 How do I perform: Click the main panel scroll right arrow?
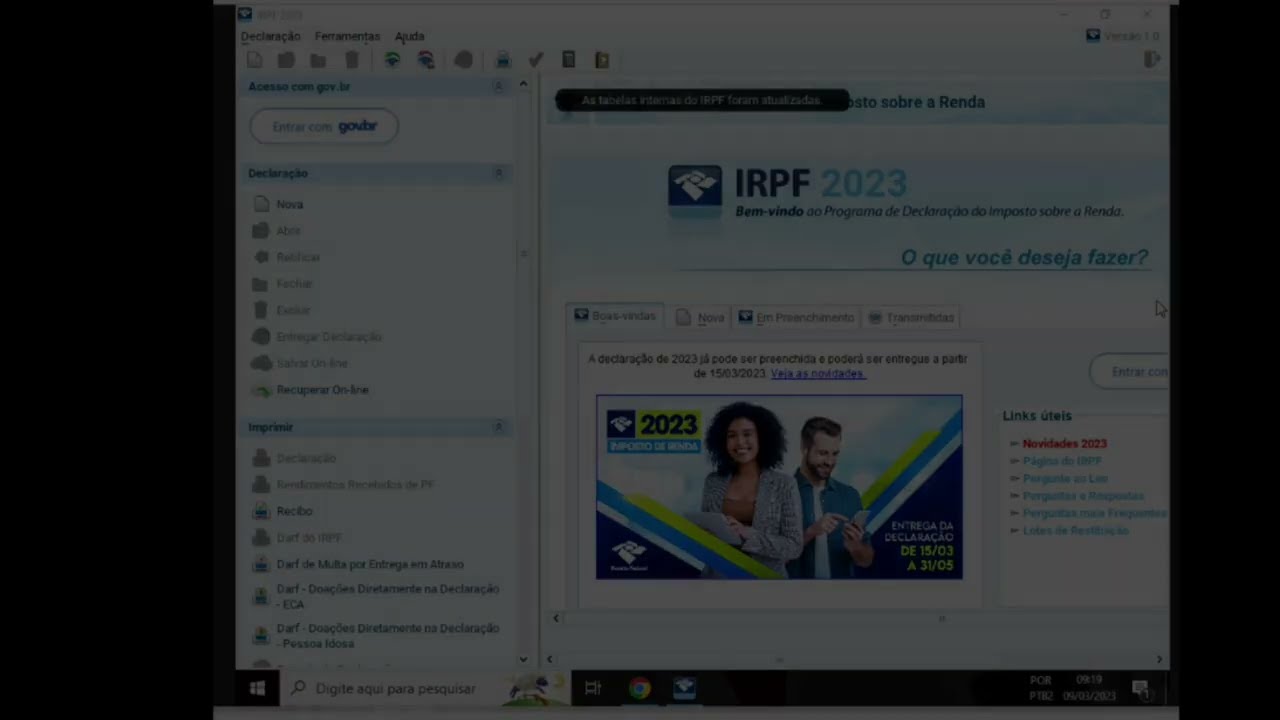click(x=1159, y=659)
